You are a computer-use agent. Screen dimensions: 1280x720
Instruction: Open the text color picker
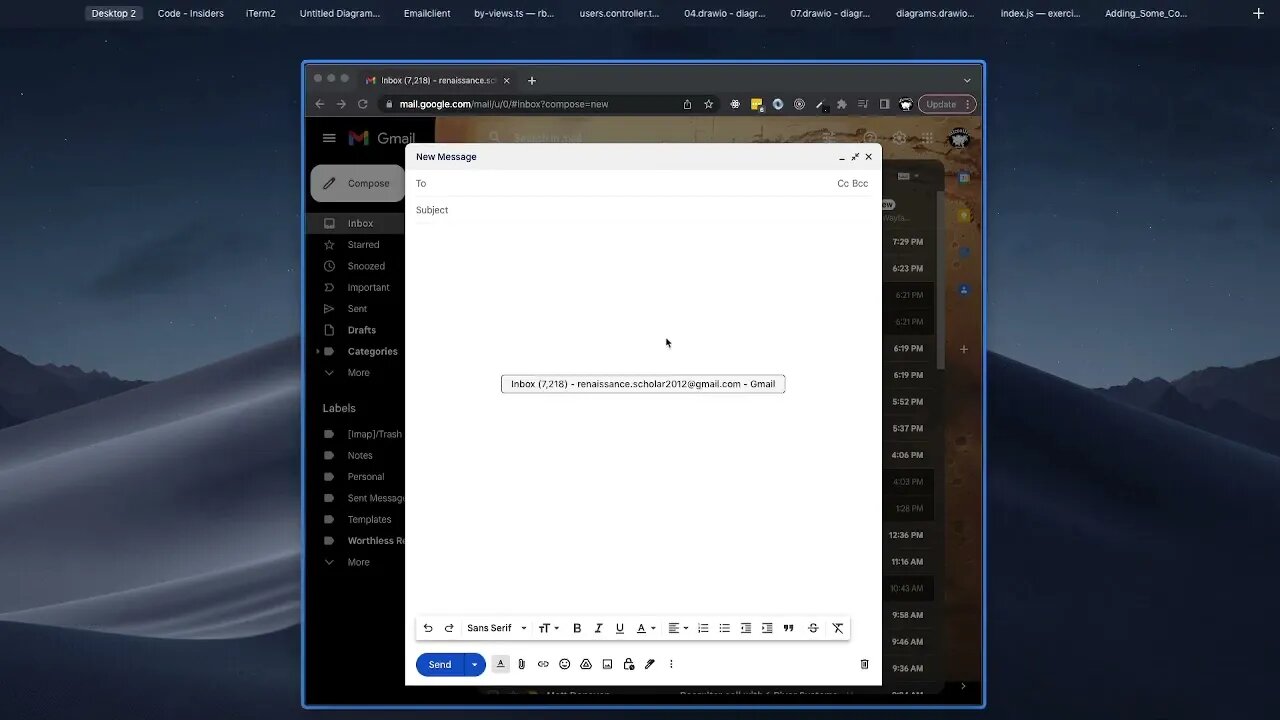click(x=646, y=628)
